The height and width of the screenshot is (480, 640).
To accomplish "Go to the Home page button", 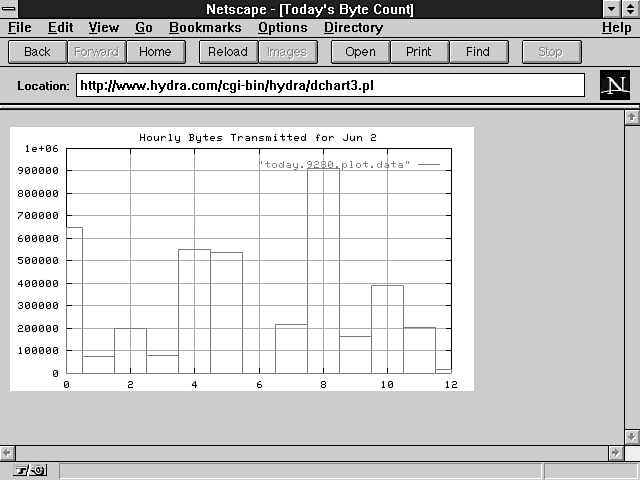I will [x=155, y=52].
